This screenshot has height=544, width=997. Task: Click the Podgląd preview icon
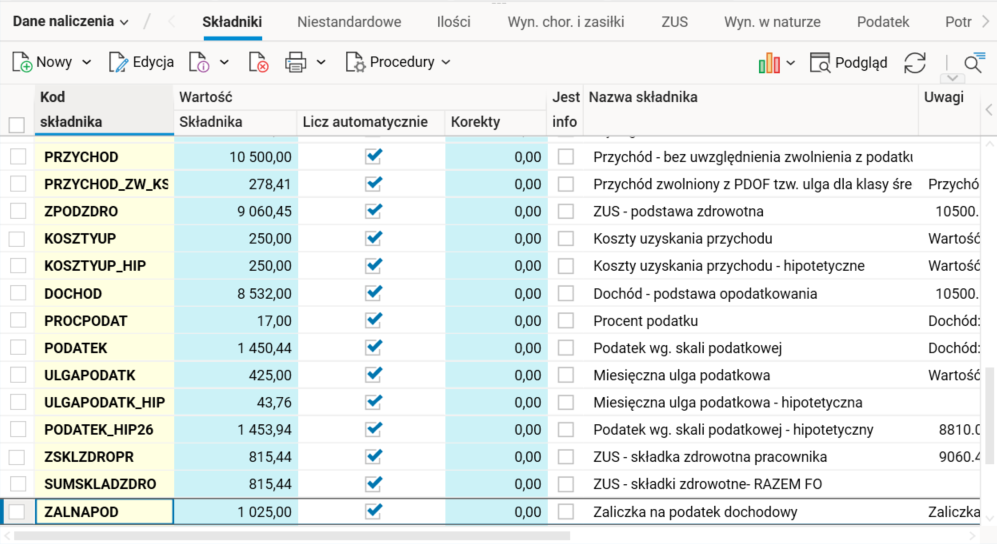click(x=820, y=63)
